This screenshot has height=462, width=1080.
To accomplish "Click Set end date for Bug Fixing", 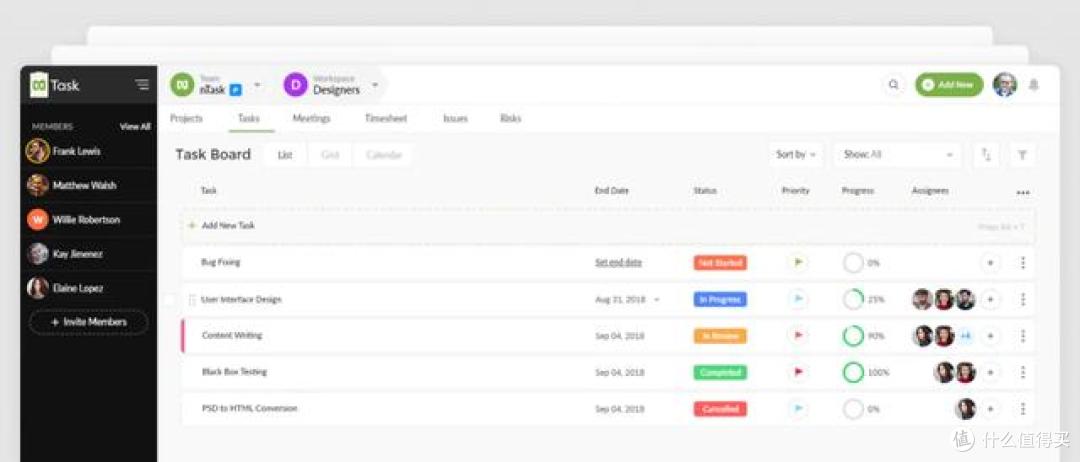I will (x=618, y=262).
